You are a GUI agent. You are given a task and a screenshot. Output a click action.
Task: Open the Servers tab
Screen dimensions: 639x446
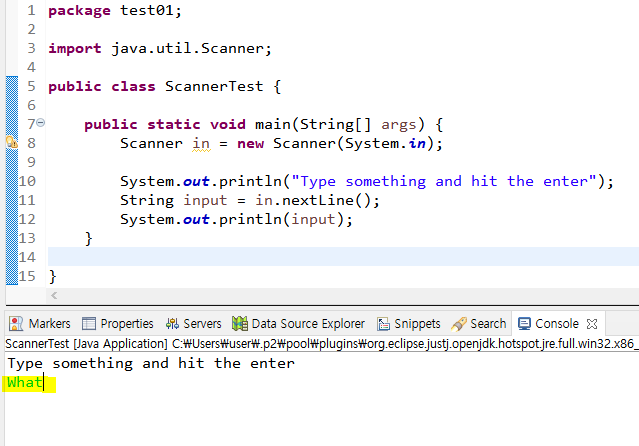[x=193, y=324]
